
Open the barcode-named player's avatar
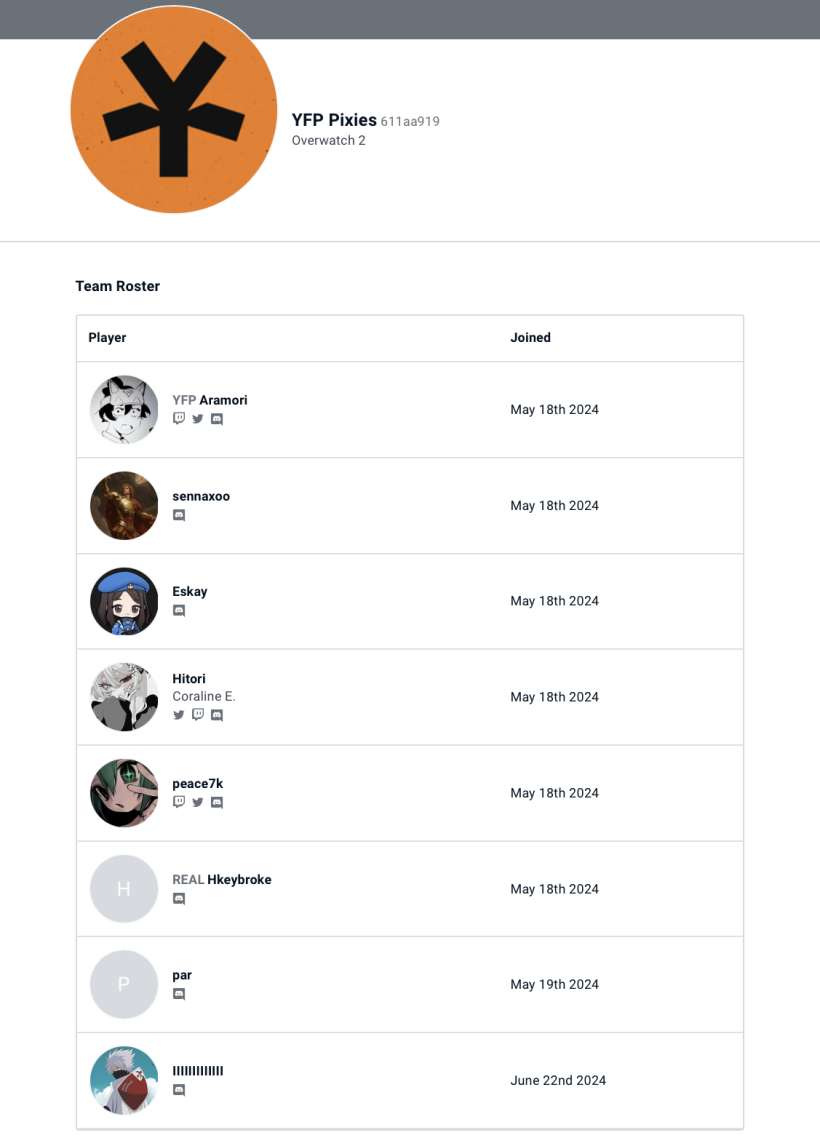click(x=124, y=1080)
